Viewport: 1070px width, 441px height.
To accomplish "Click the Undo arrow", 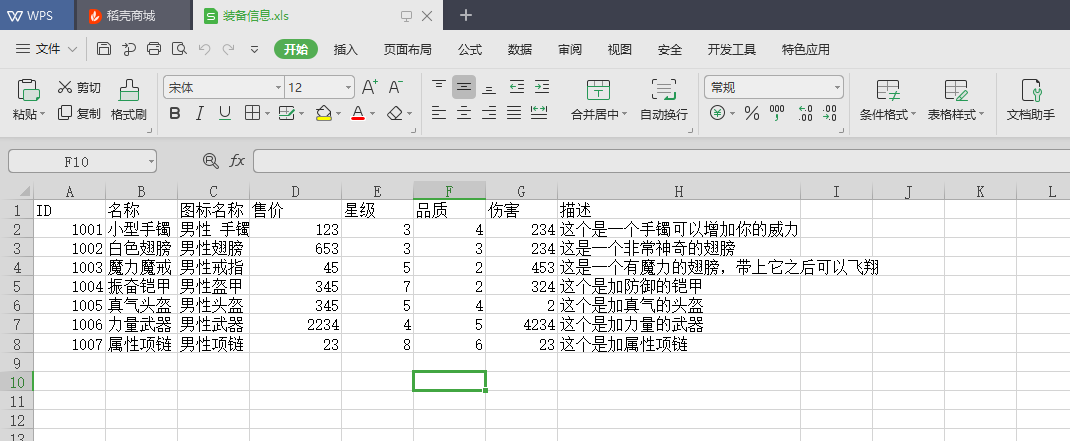I will coord(204,48).
